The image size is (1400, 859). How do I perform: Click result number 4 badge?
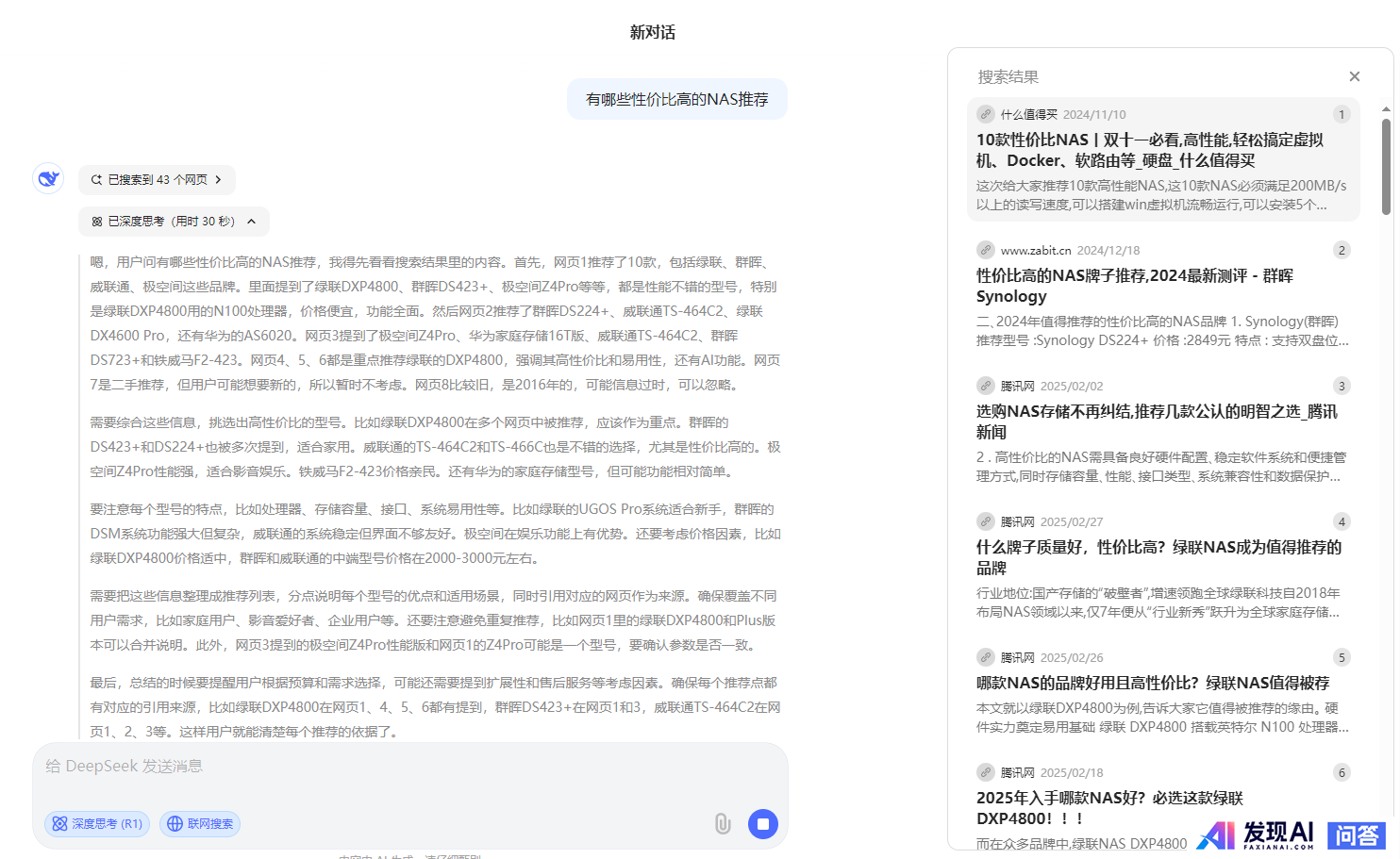[1342, 521]
